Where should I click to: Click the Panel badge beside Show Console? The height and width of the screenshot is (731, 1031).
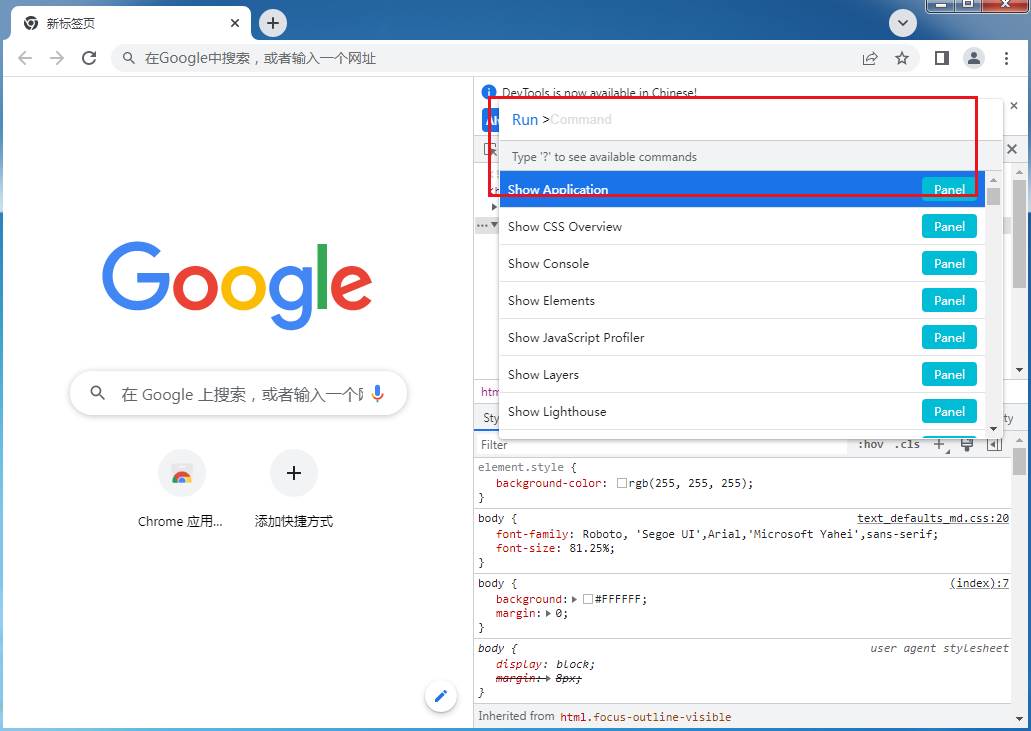949,264
